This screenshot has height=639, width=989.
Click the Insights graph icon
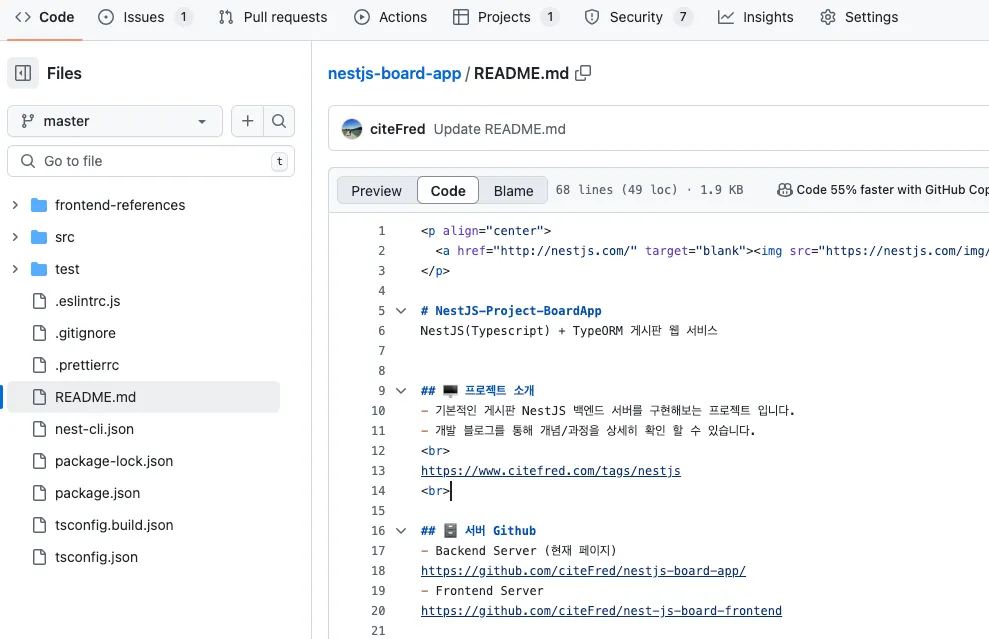(726, 17)
